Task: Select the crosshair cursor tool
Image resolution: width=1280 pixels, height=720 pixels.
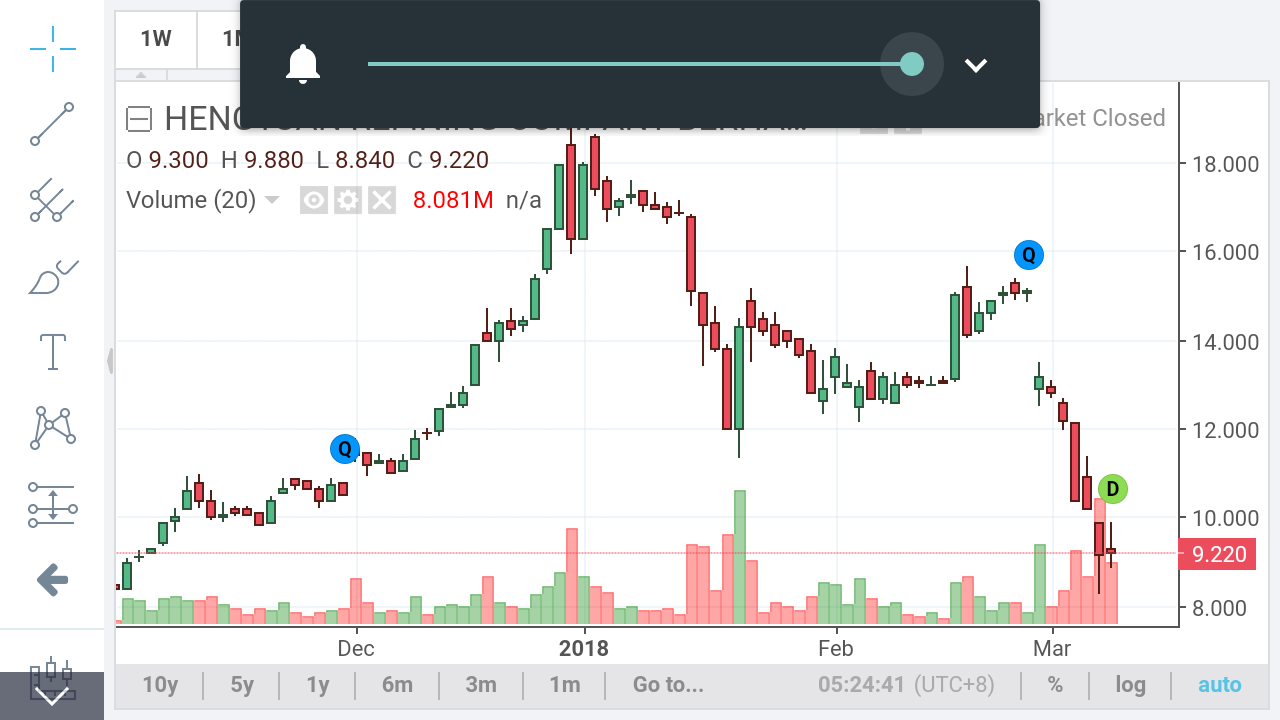Action: tap(52, 47)
